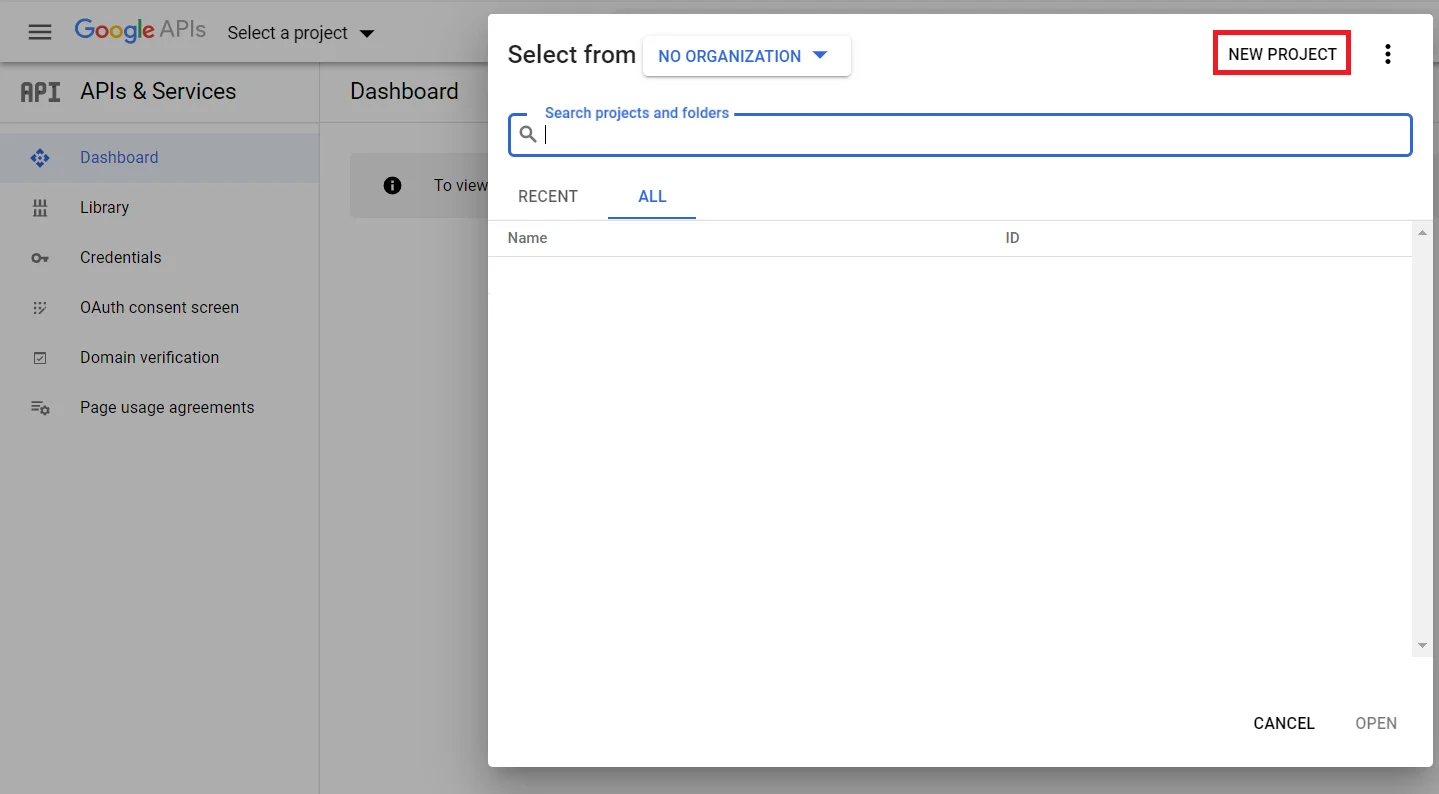Open Credentials using its key icon

click(x=40, y=257)
